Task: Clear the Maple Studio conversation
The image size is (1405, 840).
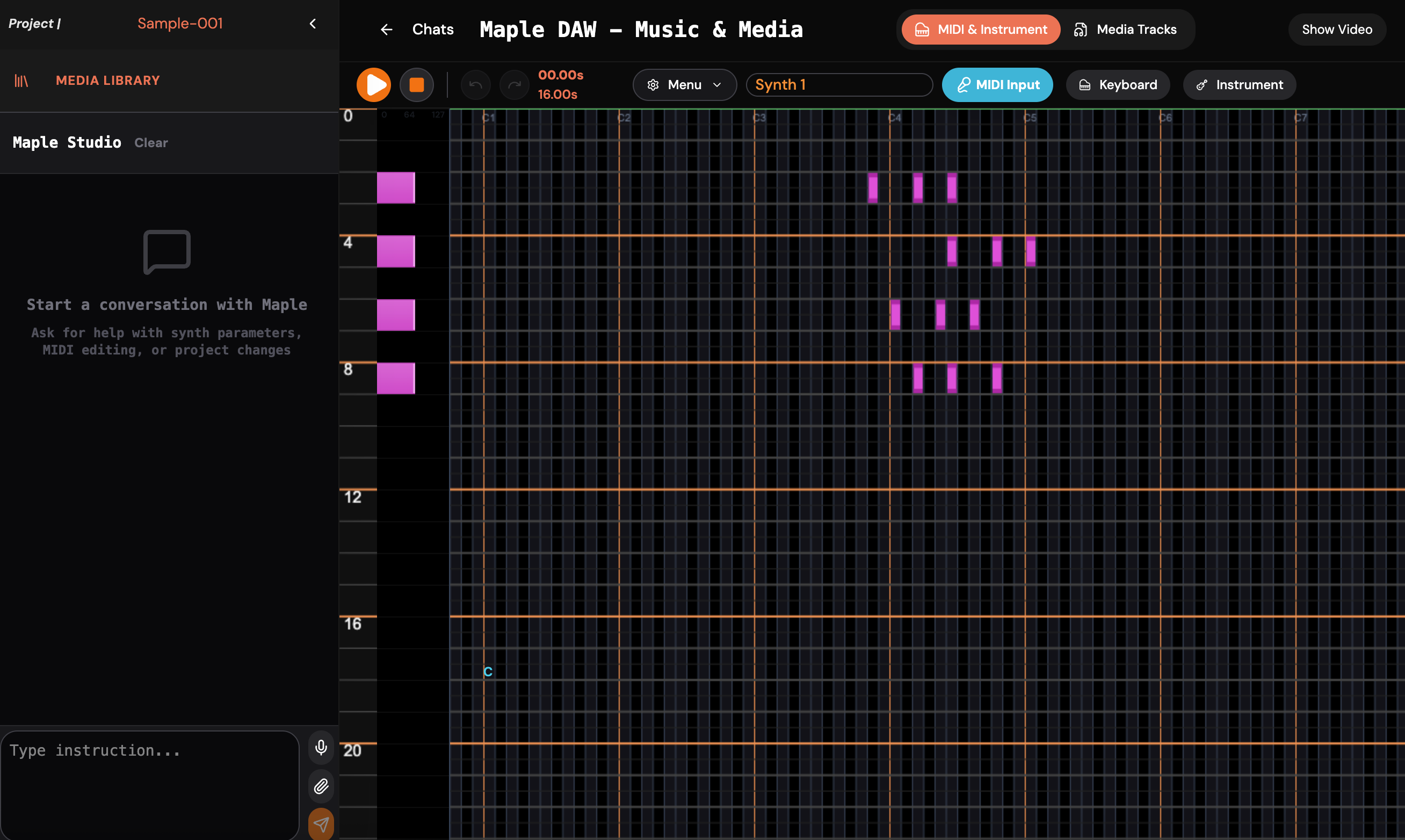Action: [150, 143]
